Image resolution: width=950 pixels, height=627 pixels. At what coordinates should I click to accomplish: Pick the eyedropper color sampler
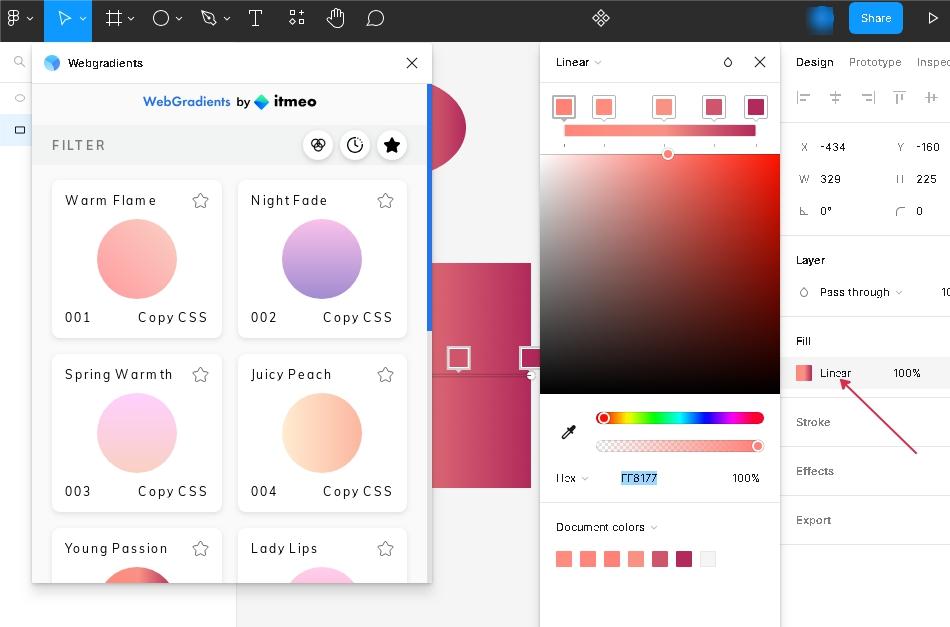click(x=568, y=432)
